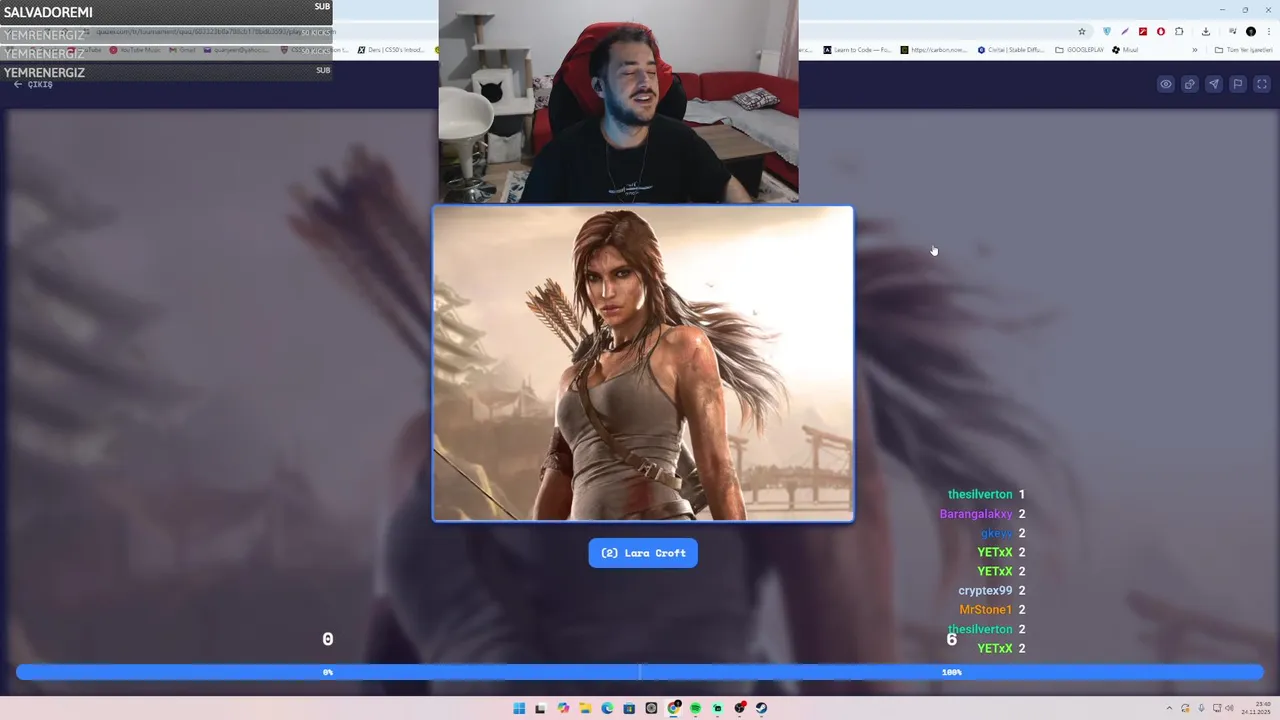Show hidden system tray icons
Screen dimensions: 1280x720
1169,708
